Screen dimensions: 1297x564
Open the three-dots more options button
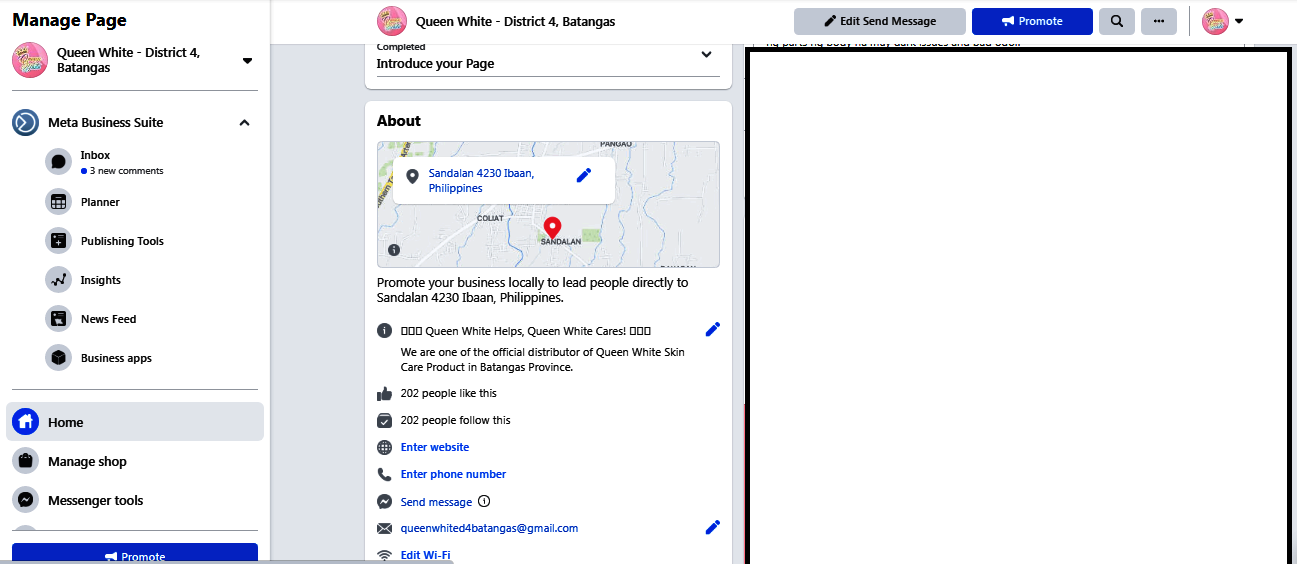1159,21
